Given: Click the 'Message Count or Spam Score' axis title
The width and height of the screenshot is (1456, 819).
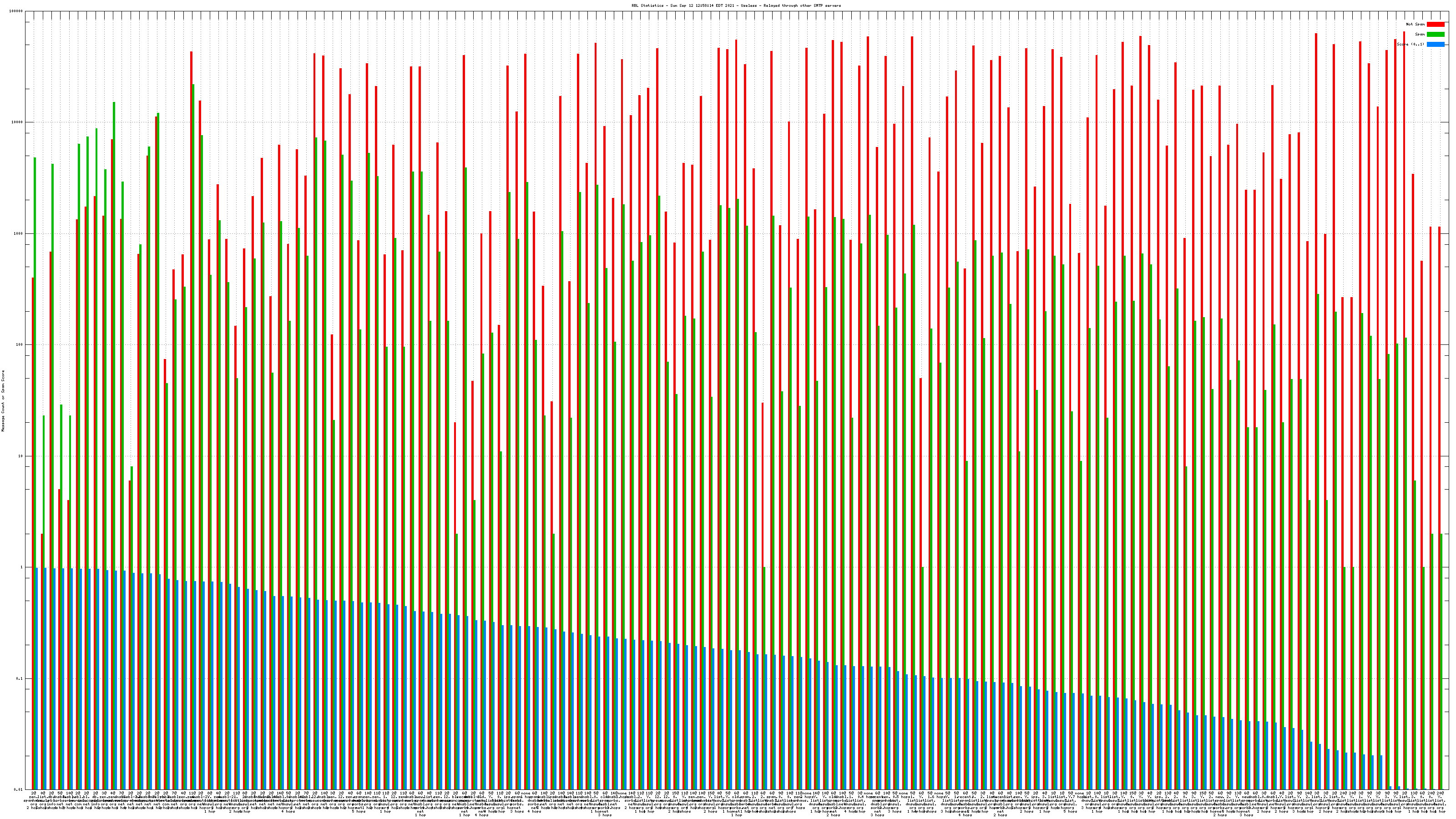Looking at the screenshot, I should (x=3, y=401).
